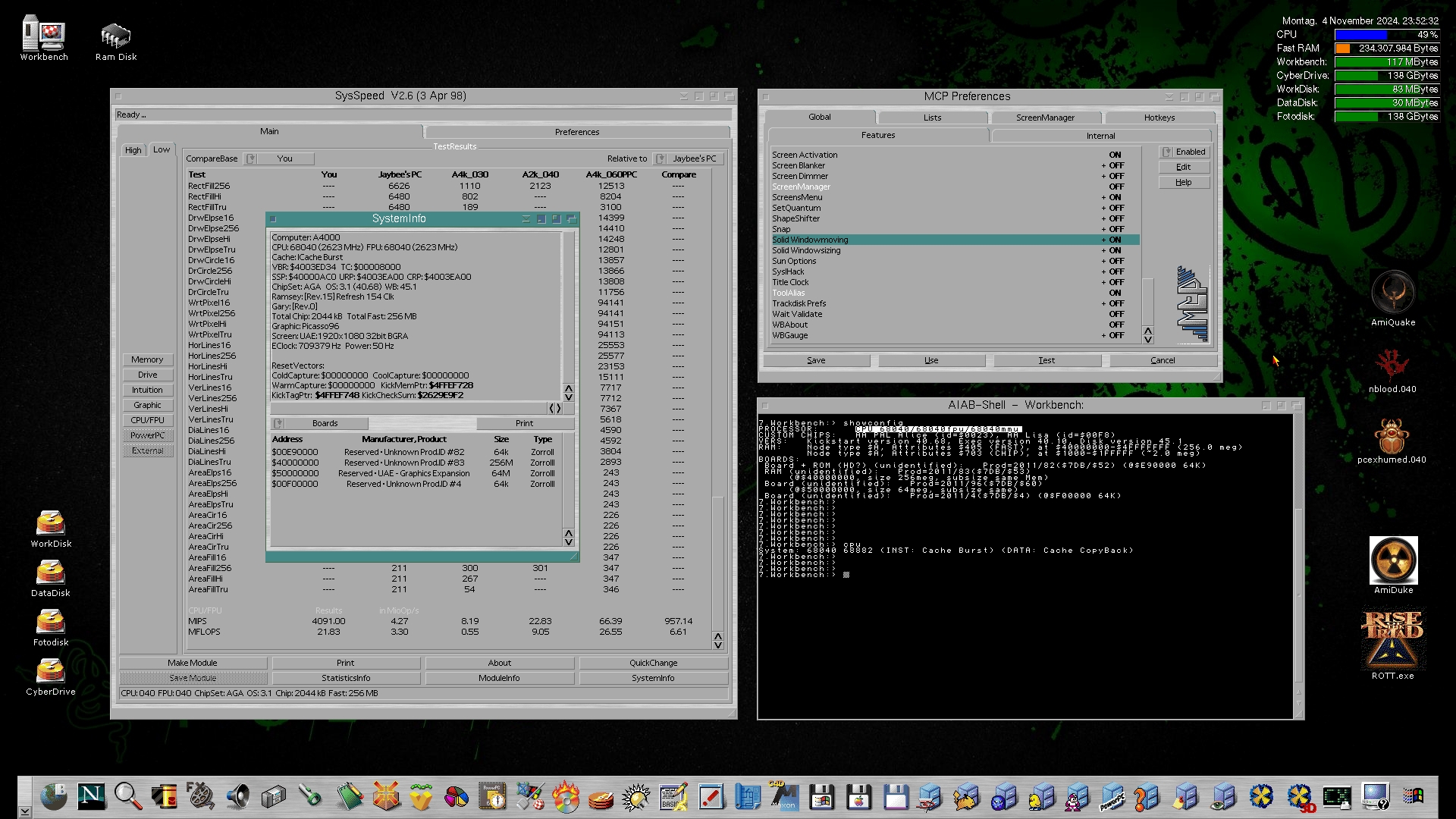Click the ModuleInfo button
The height and width of the screenshot is (819, 1456).
click(499, 678)
